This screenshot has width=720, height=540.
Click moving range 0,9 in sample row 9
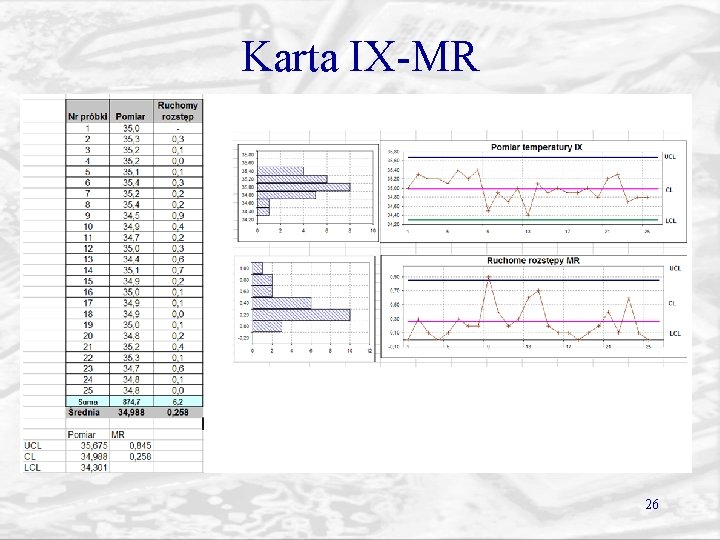pos(178,216)
